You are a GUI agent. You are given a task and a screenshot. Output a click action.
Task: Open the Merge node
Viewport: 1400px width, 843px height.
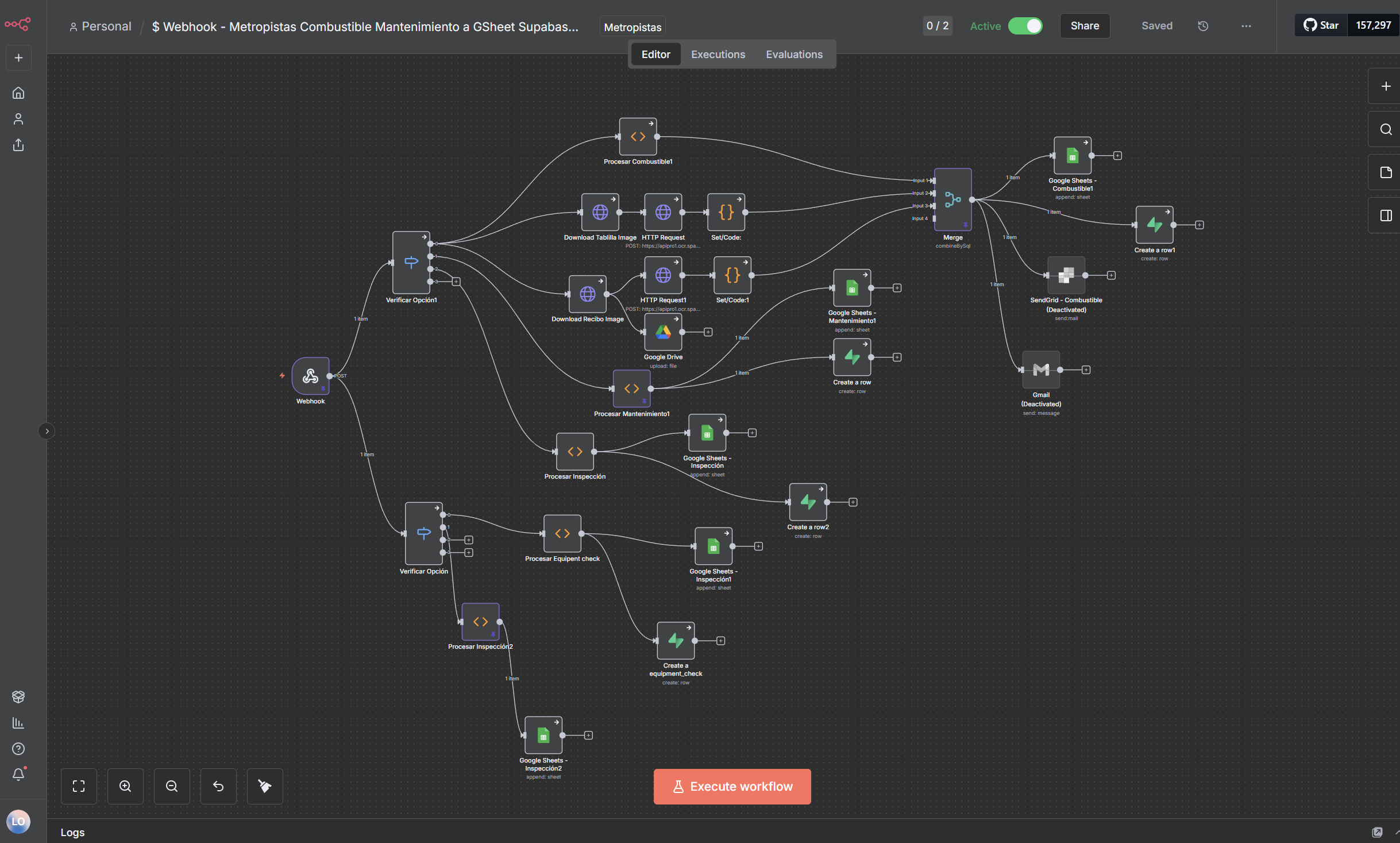pyautogui.click(x=952, y=199)
